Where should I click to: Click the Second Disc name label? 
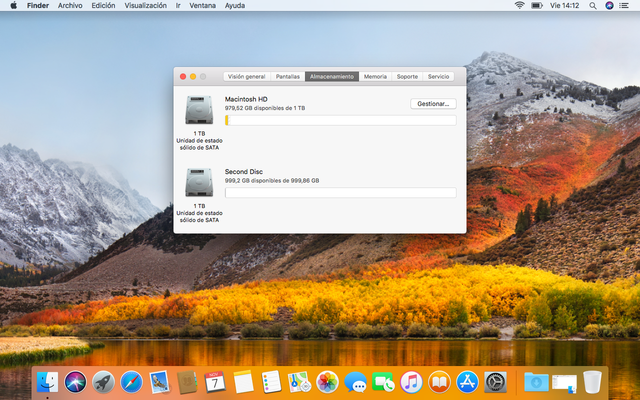tap(244, 172)
